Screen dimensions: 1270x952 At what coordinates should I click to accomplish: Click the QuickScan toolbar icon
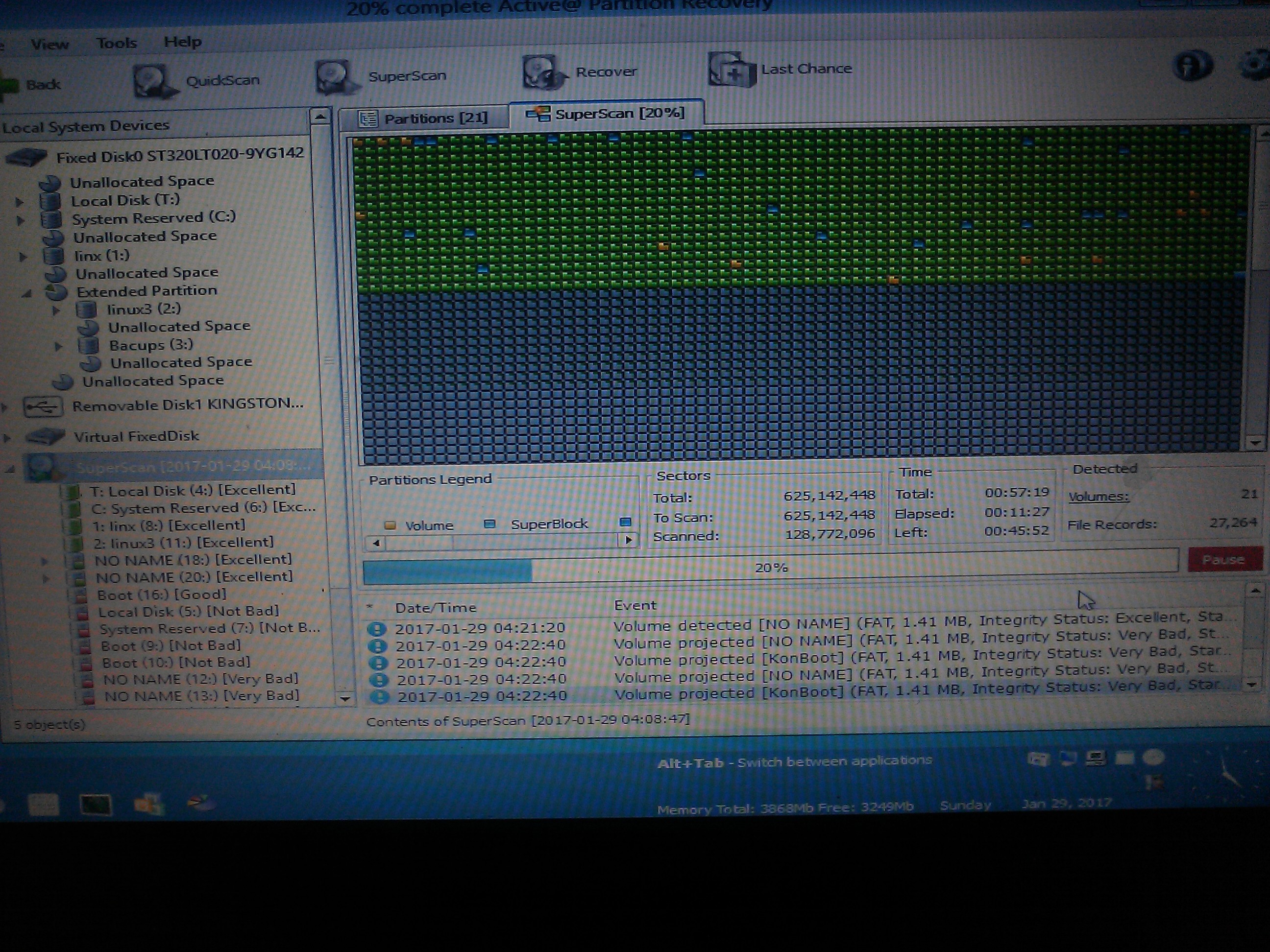(x=152, y=81)
